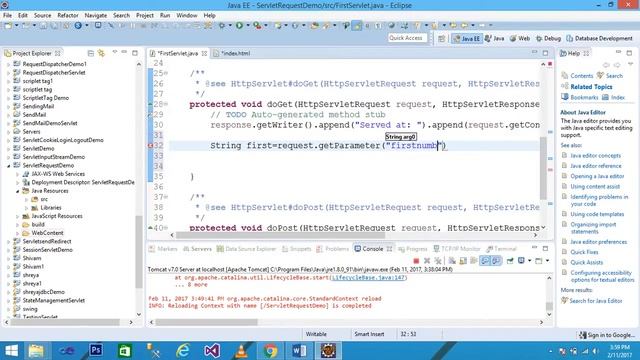Open the Source menu
Viewport: 640px width, 360px height.
(x=42, y=15)
